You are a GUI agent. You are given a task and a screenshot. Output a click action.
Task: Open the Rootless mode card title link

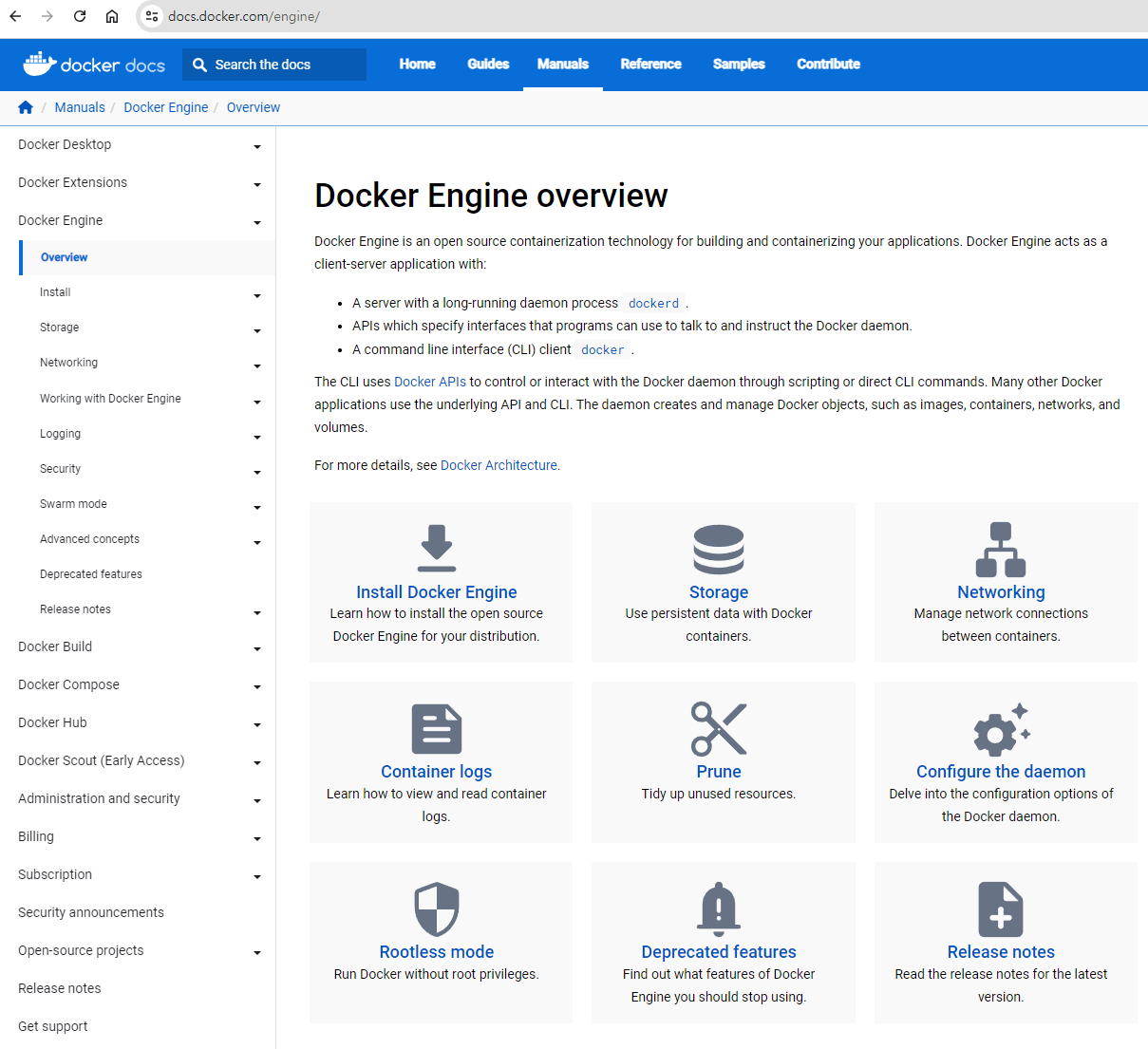point(437,952)
